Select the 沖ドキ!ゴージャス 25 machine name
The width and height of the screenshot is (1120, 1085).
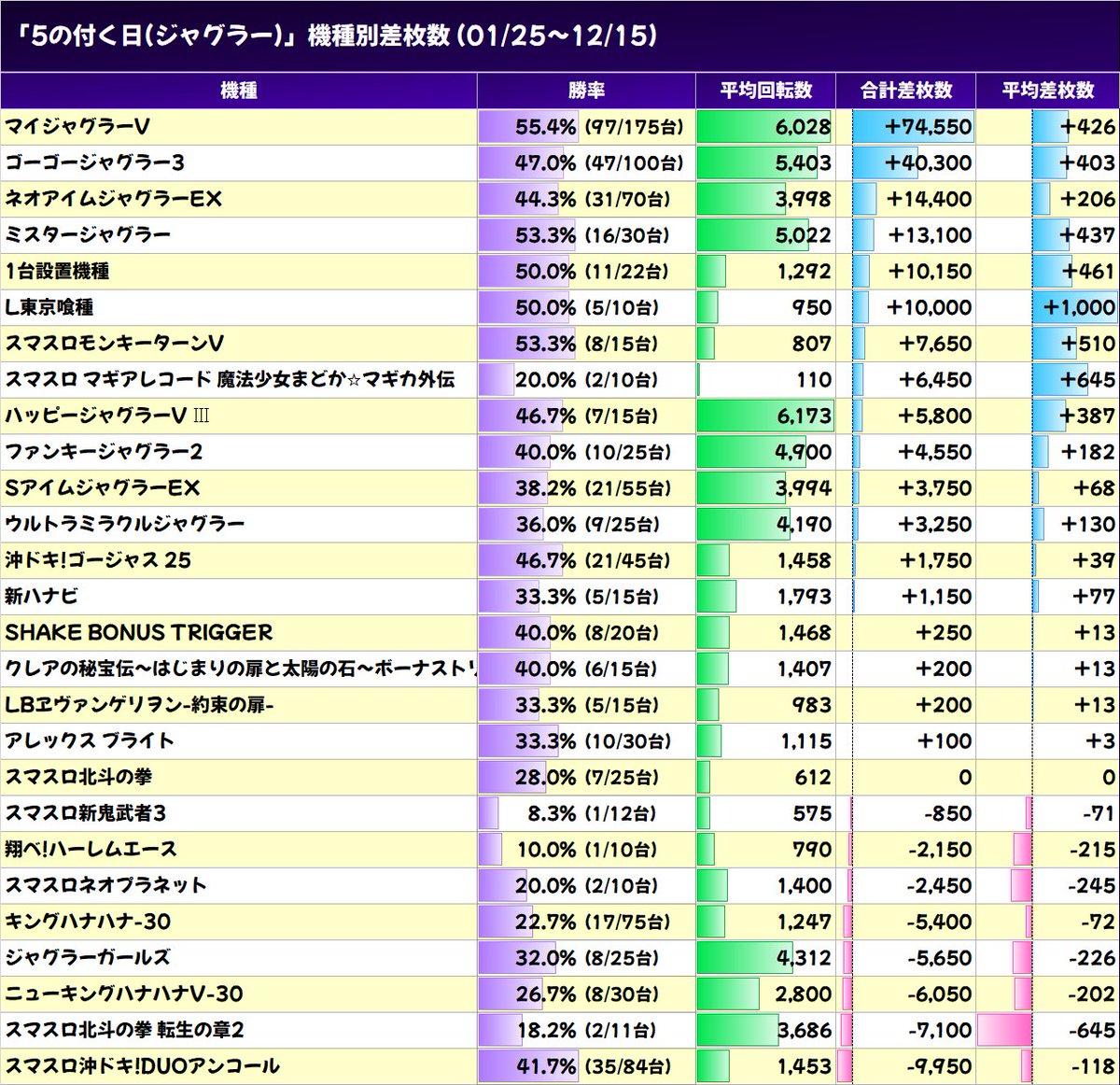click(x=98, y=560)
